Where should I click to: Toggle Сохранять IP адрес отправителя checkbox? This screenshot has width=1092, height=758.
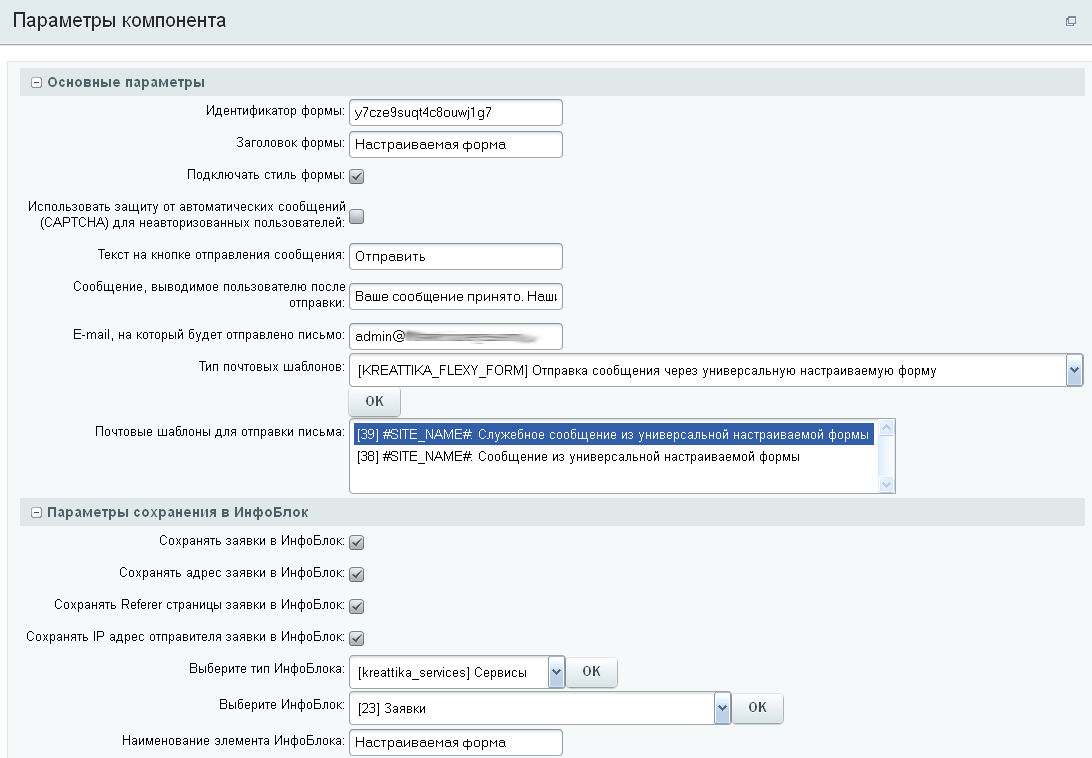tap(356, 638)
